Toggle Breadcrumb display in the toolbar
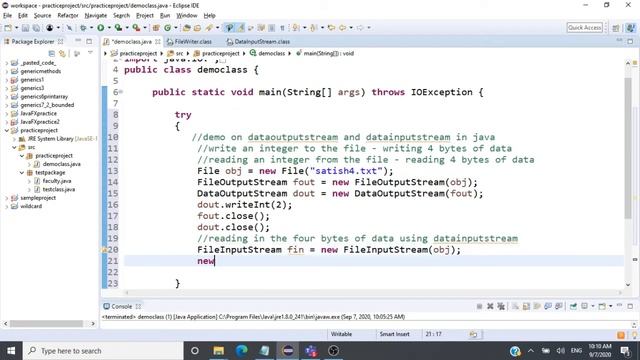Screen dimensions: 640x360 (x=229, y=28)
